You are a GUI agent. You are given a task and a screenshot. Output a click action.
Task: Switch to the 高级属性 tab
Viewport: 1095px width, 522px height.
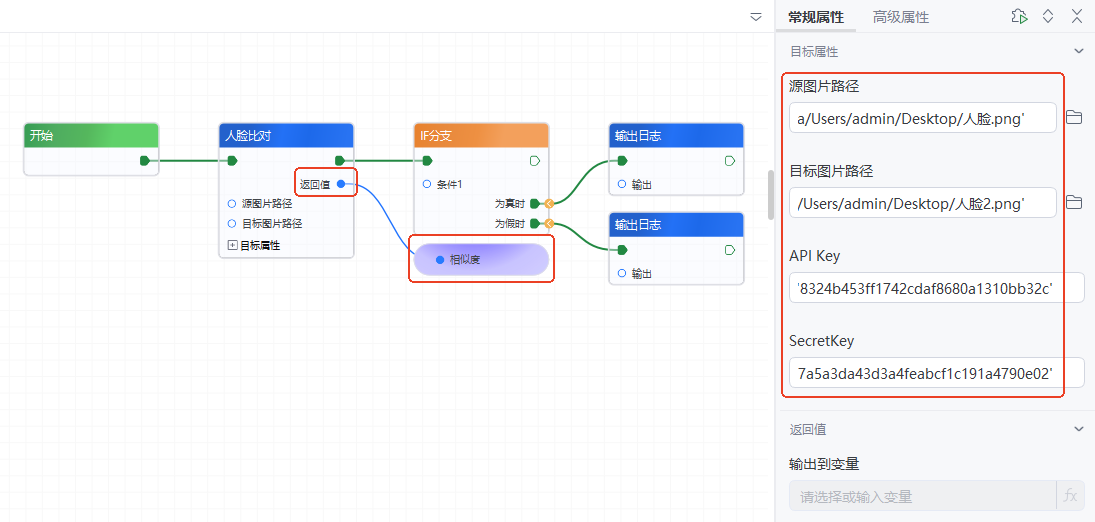[900, 17]
